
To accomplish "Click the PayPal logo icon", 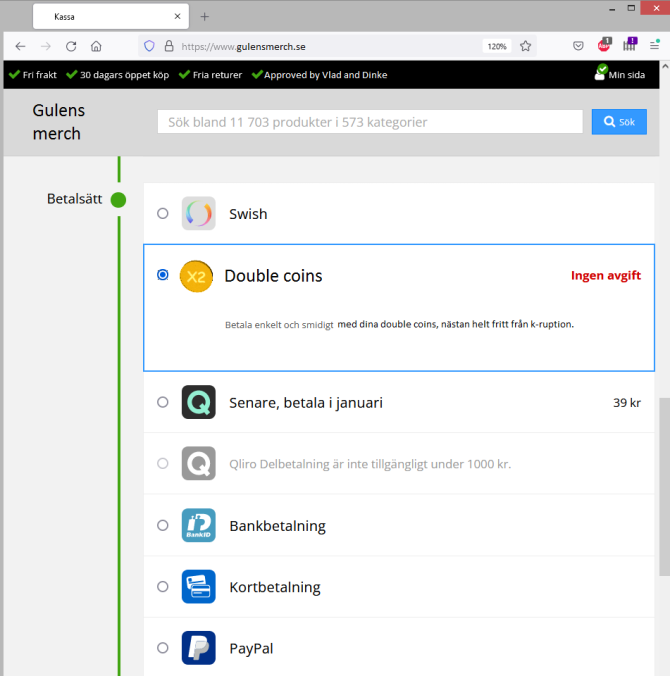I will point(198,648).
